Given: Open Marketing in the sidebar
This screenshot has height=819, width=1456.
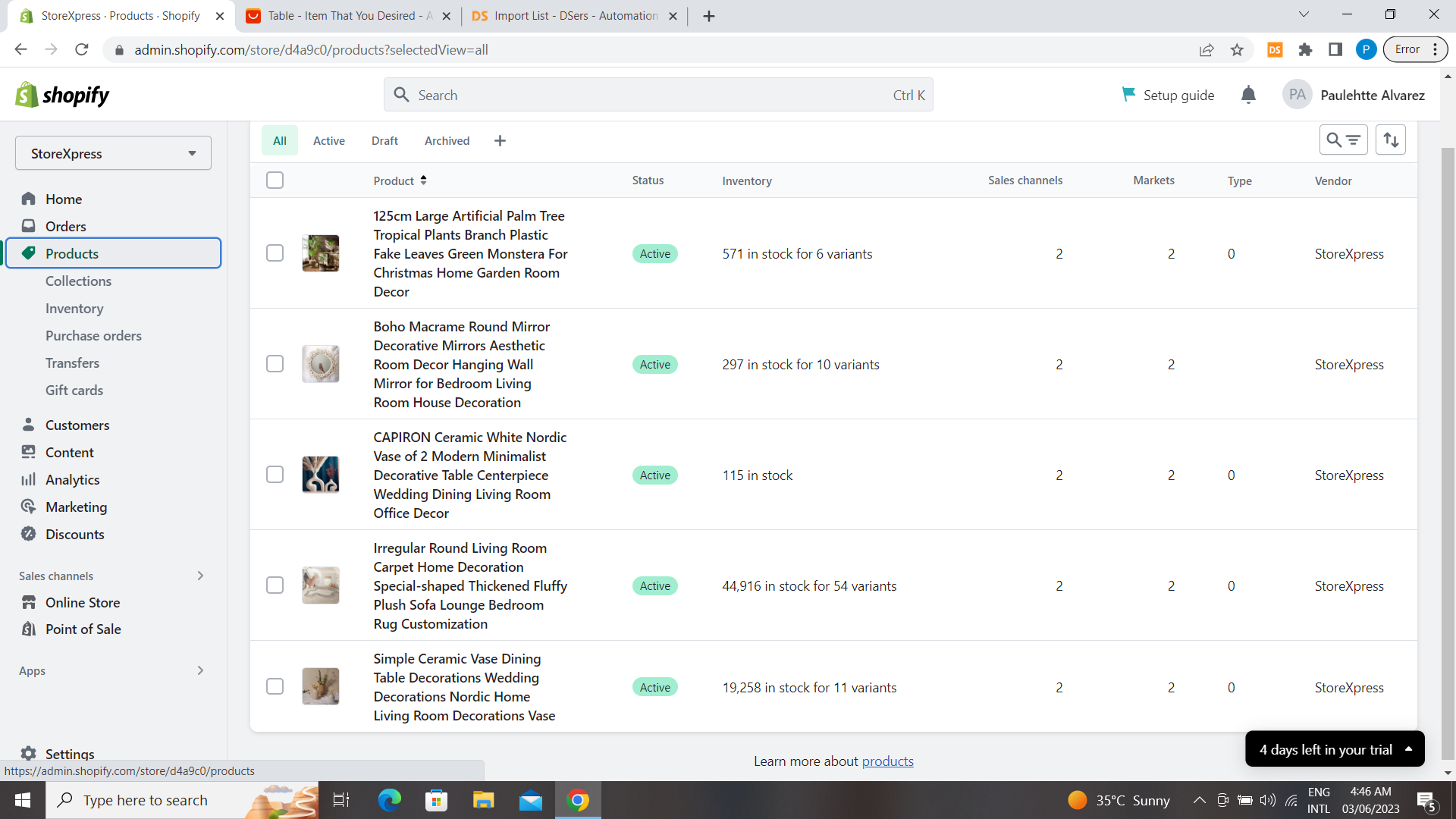Looking at the screenshot, I should click(76, 507).
